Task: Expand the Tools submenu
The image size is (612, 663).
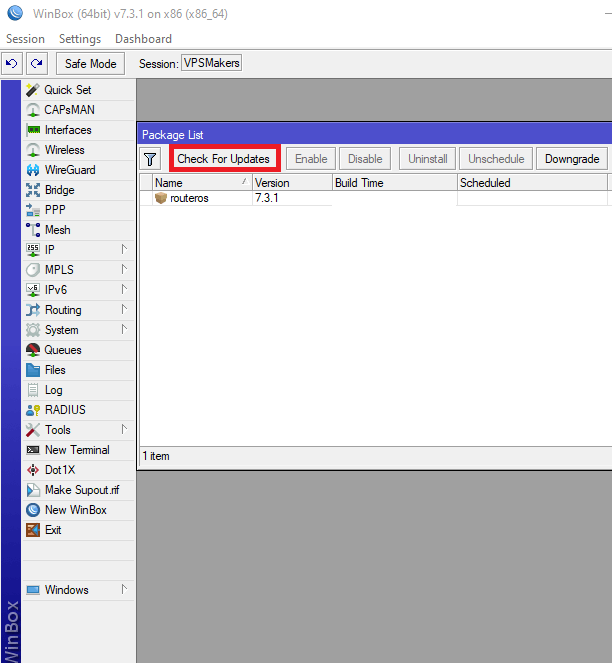Action: tap(79, 430)
